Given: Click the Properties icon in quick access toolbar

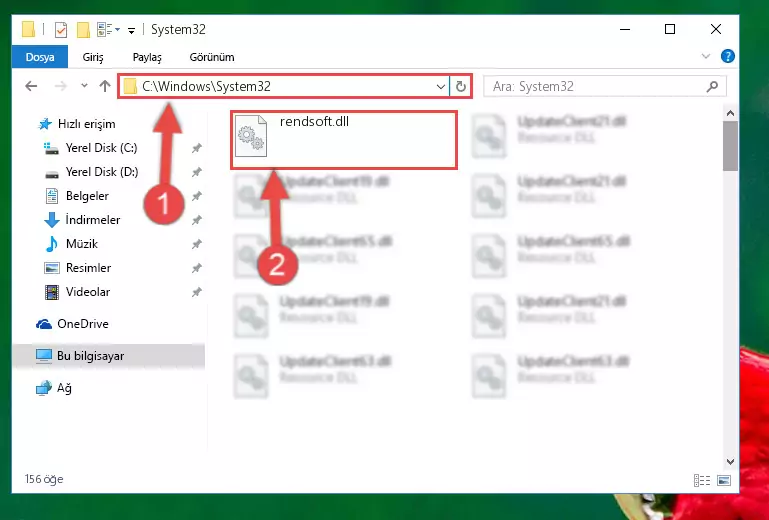Looking at the screenshot, I should [x=61, y=30].
